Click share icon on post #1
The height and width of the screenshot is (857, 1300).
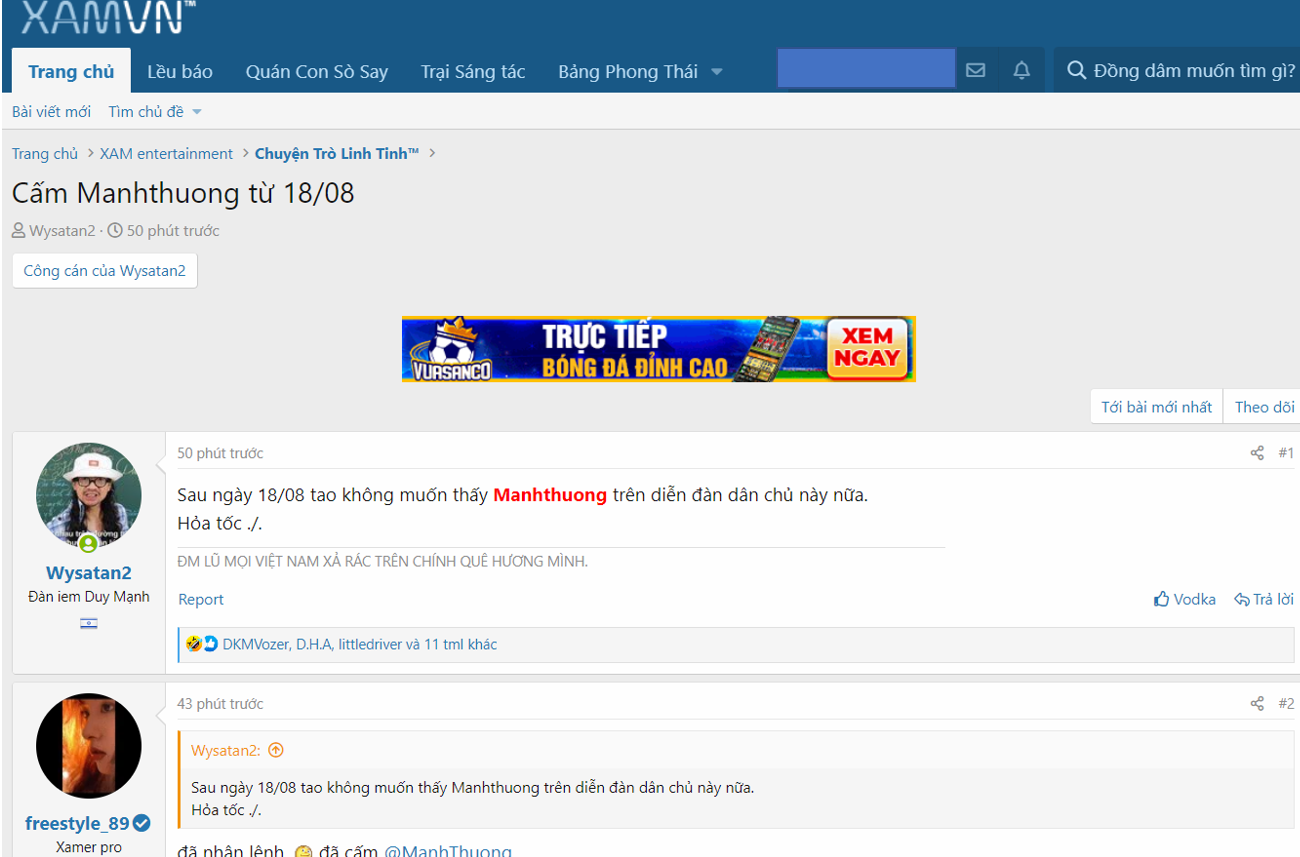point(1257,453)
